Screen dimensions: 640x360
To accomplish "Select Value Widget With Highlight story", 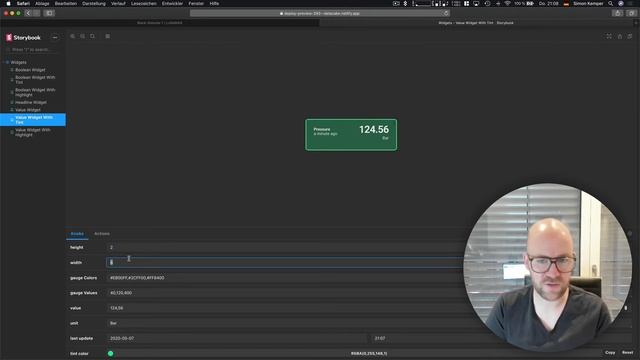I will click(33, 132).
